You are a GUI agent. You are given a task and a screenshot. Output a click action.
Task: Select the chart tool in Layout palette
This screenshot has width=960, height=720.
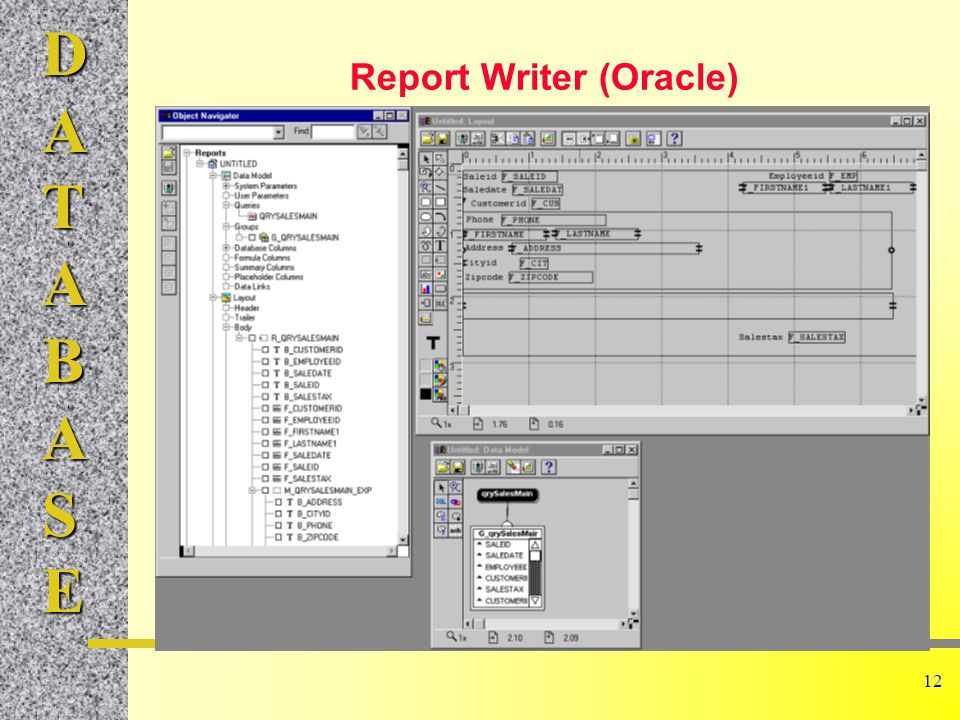point(426,288)
